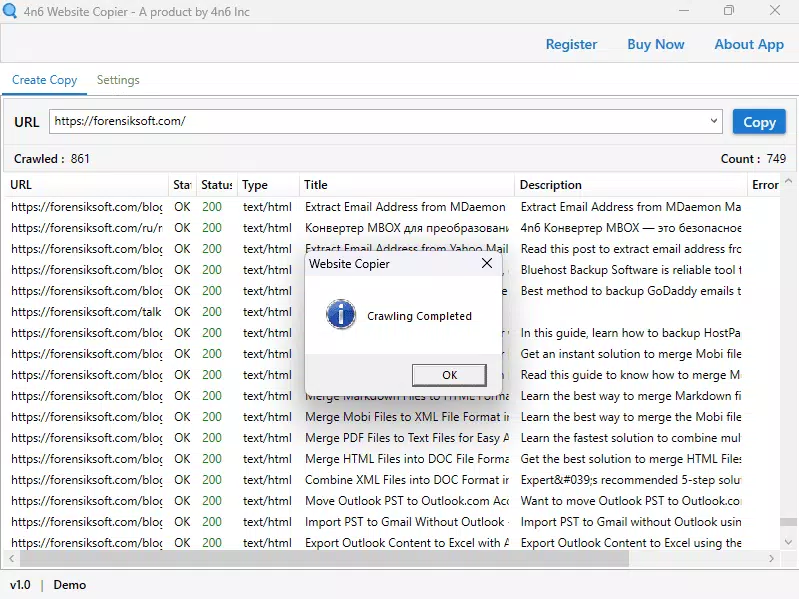Click the vertical scrollbar down arrow

click(788, 542)
